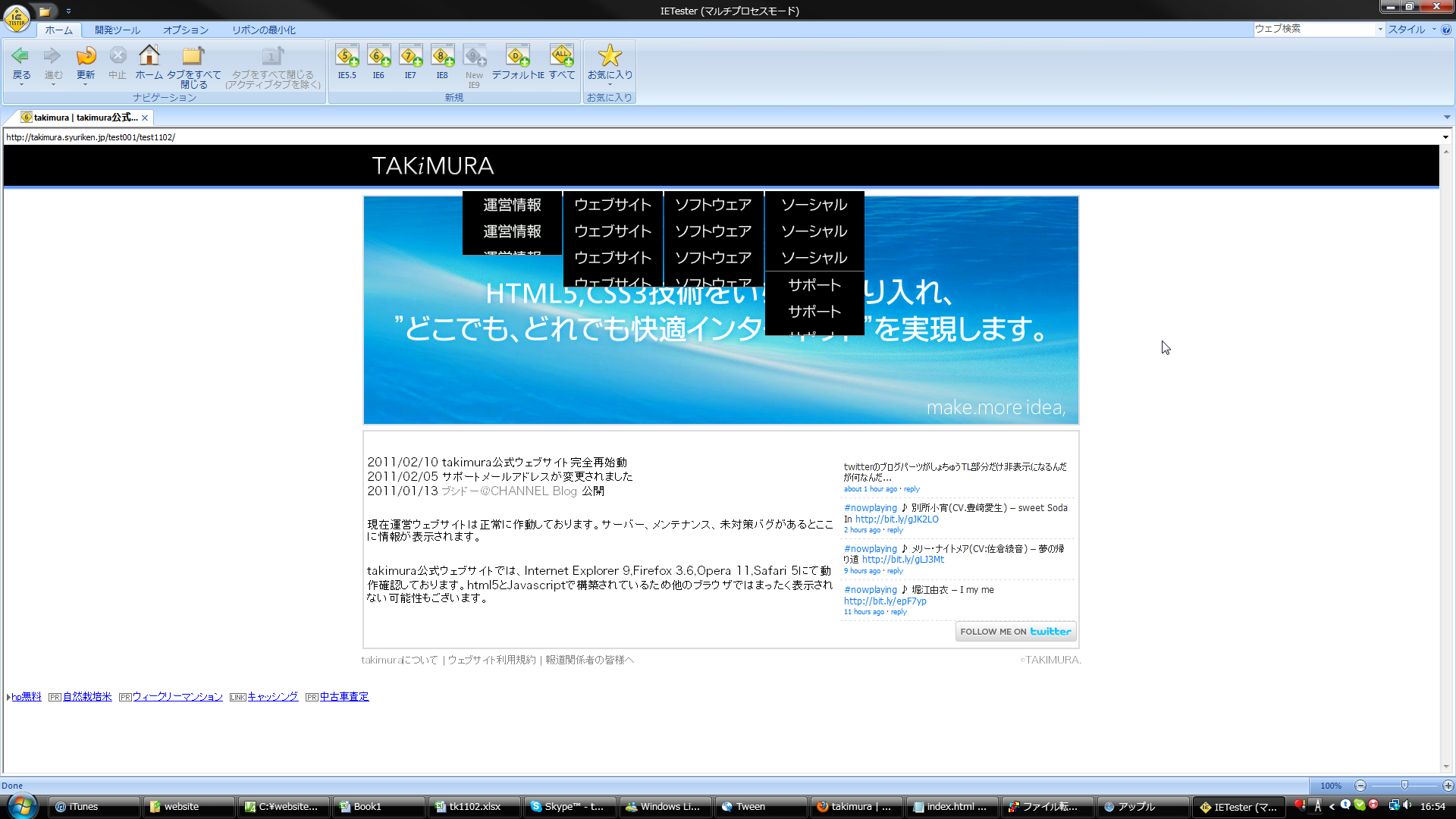This screenshot has width=1456, height=819.
Task: Open the ブシドー＠CHANNEL Blog link
Action: [x=509, y=491]
